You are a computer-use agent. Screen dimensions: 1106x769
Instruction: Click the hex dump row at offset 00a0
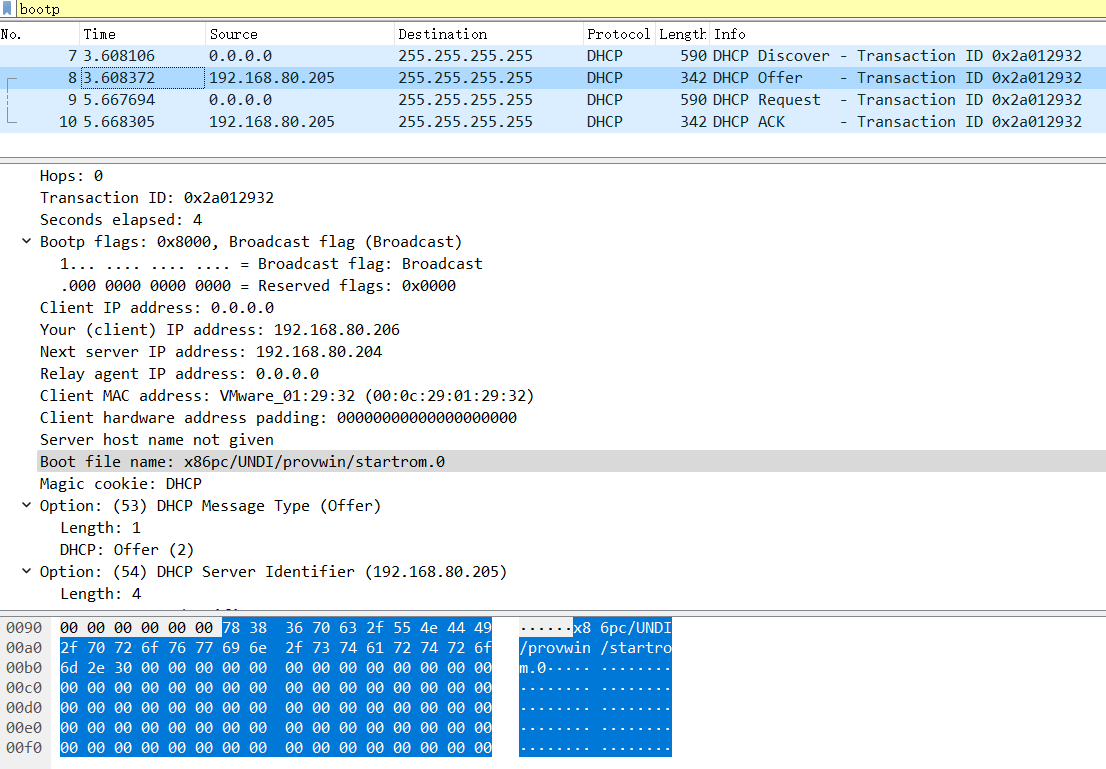pos(276,648)
